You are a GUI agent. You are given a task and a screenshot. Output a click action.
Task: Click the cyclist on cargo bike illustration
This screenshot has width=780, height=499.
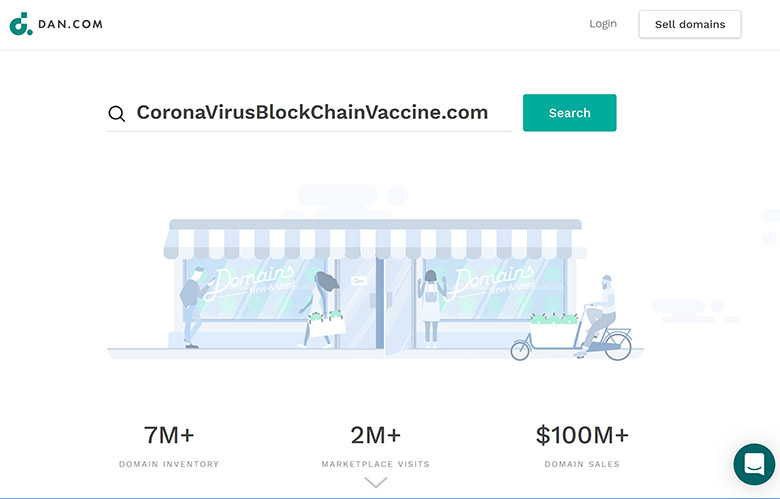coord(572,318)
